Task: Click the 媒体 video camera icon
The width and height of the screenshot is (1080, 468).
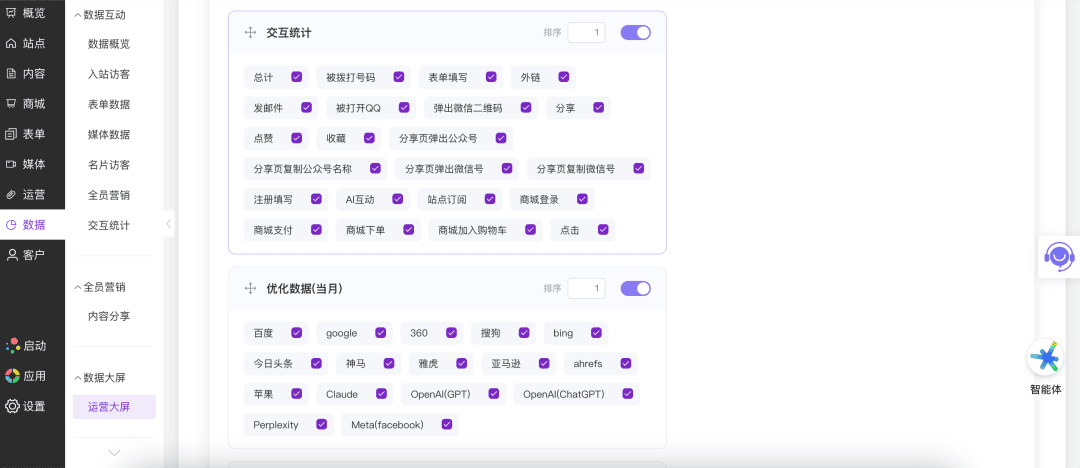Action: (x=11, y=164)
